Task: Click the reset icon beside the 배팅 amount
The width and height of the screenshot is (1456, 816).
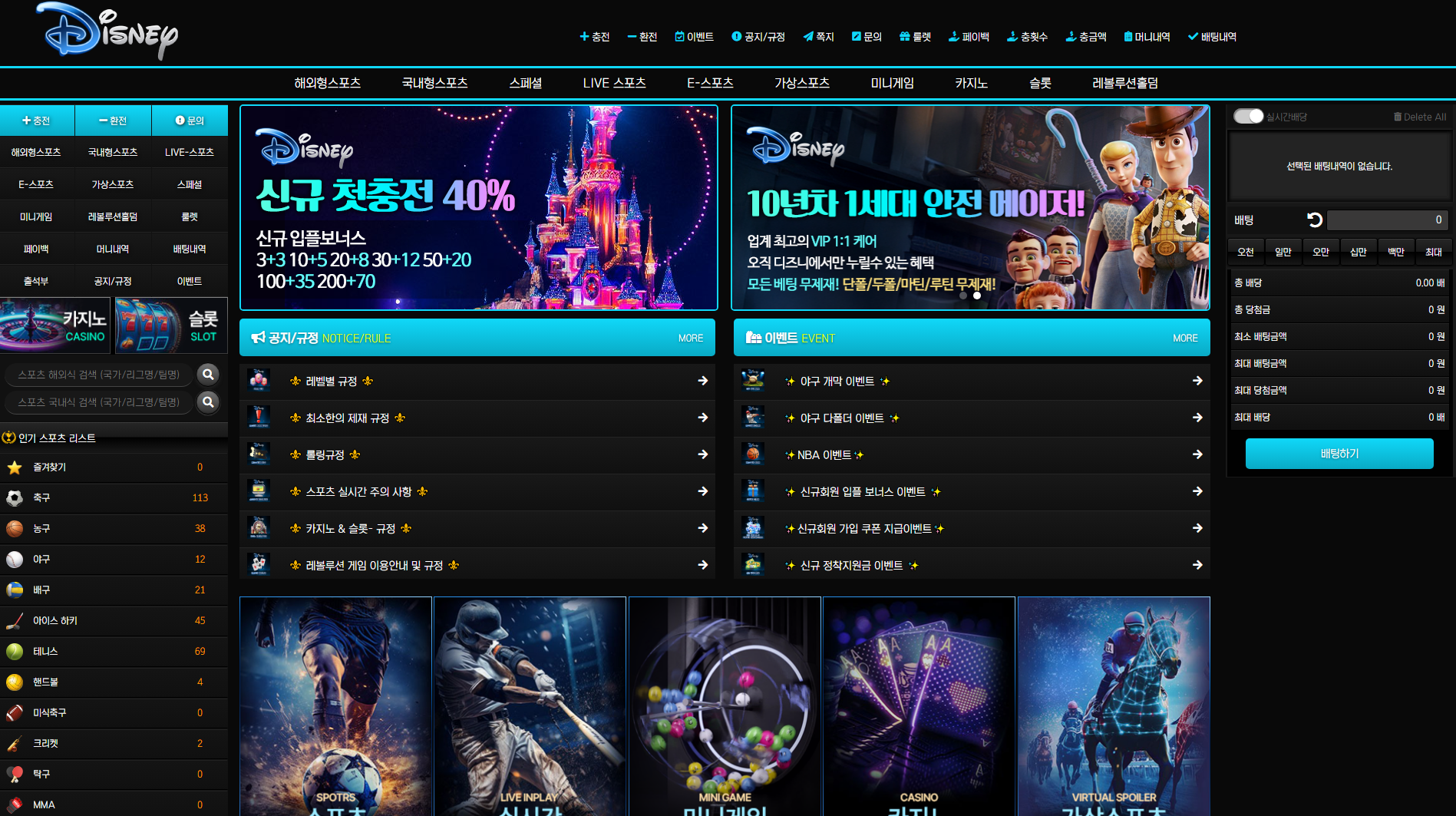Action: 1314,220
